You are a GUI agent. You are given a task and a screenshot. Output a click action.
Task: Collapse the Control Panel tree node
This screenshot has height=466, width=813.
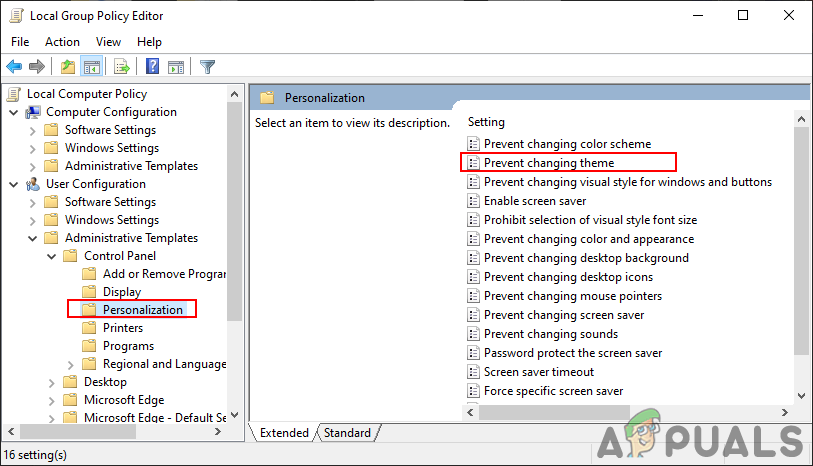coord(51,257)
